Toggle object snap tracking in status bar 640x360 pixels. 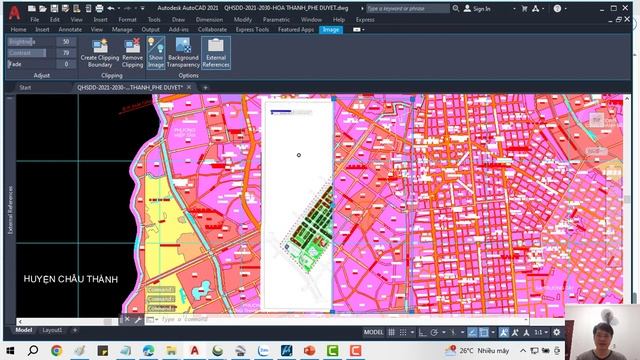(x=472, y=332)
